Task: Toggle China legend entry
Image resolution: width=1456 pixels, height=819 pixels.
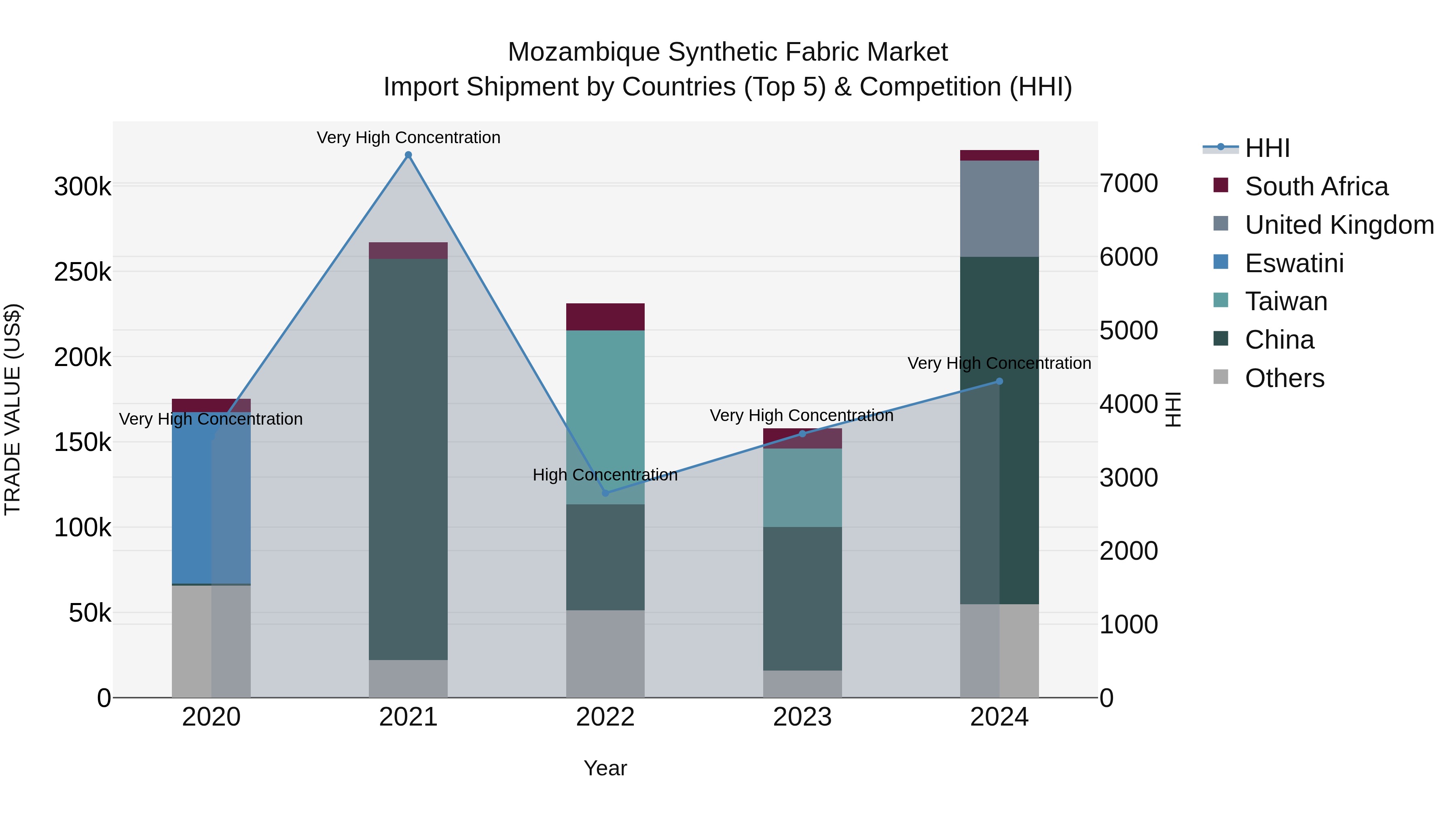Action: [x=1263, y=340]
